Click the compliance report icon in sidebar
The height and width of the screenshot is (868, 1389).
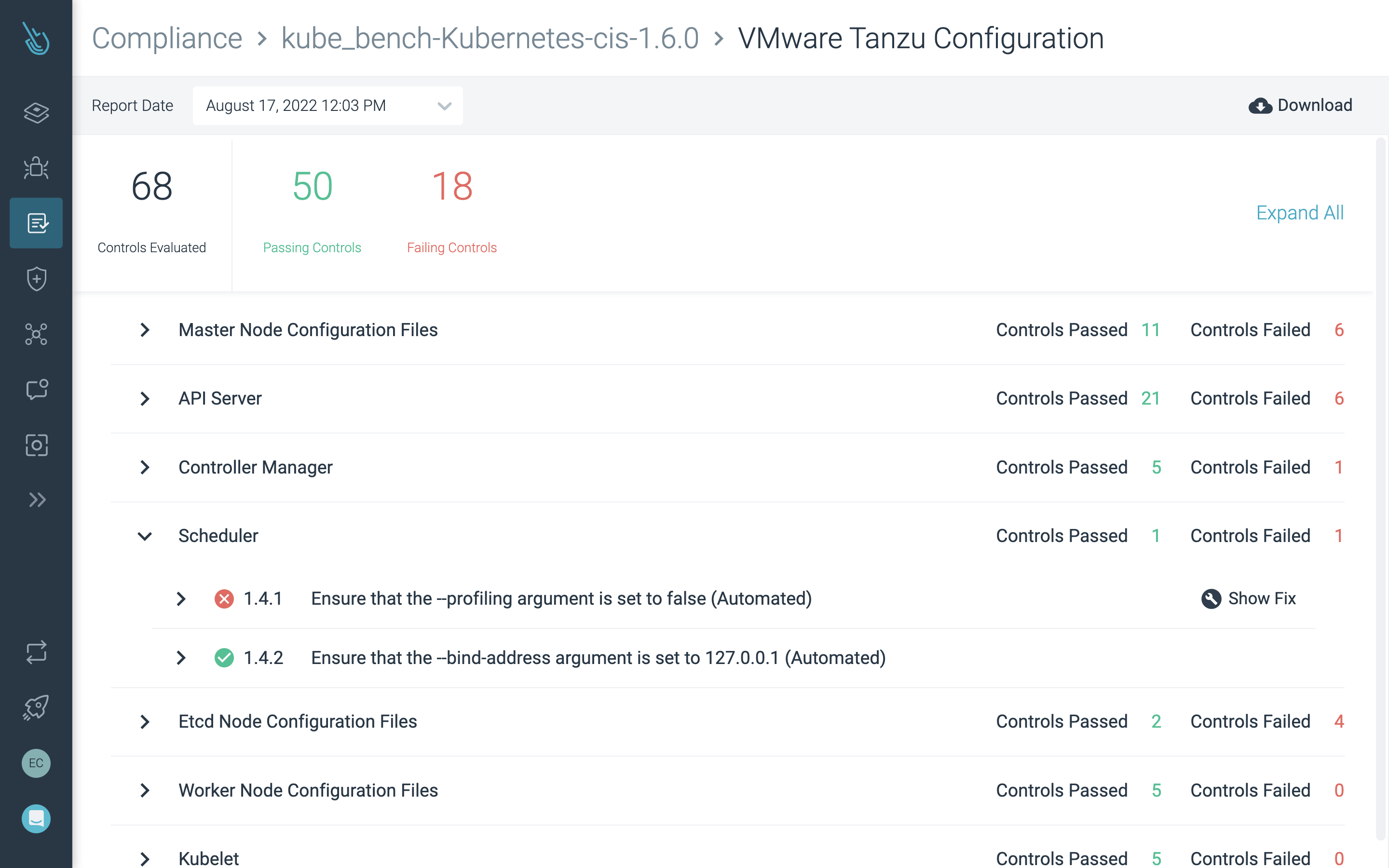point(36,222)
